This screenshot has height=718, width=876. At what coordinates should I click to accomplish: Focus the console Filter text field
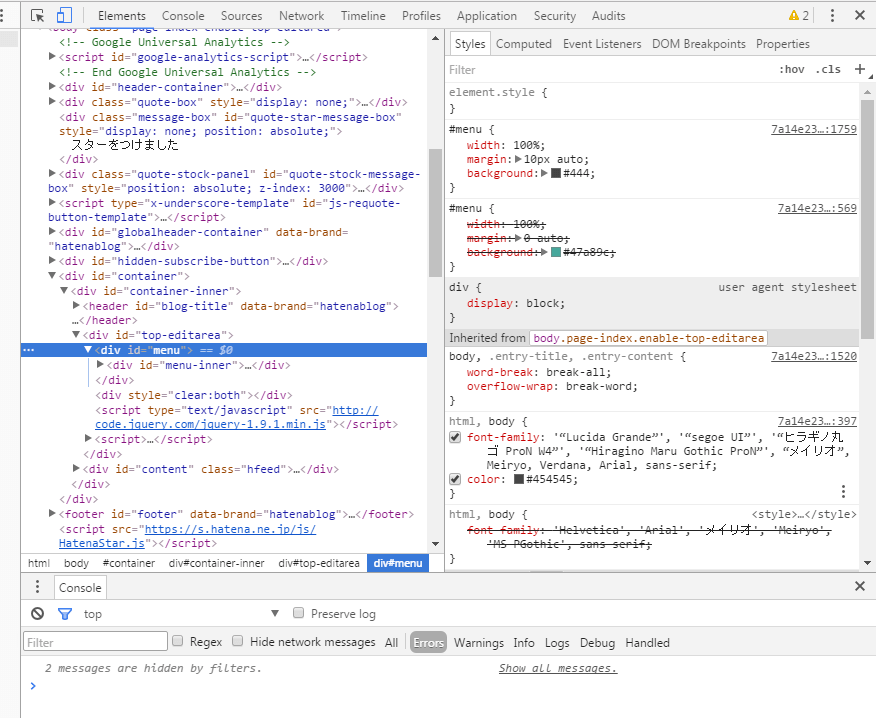tap(96, 641)
